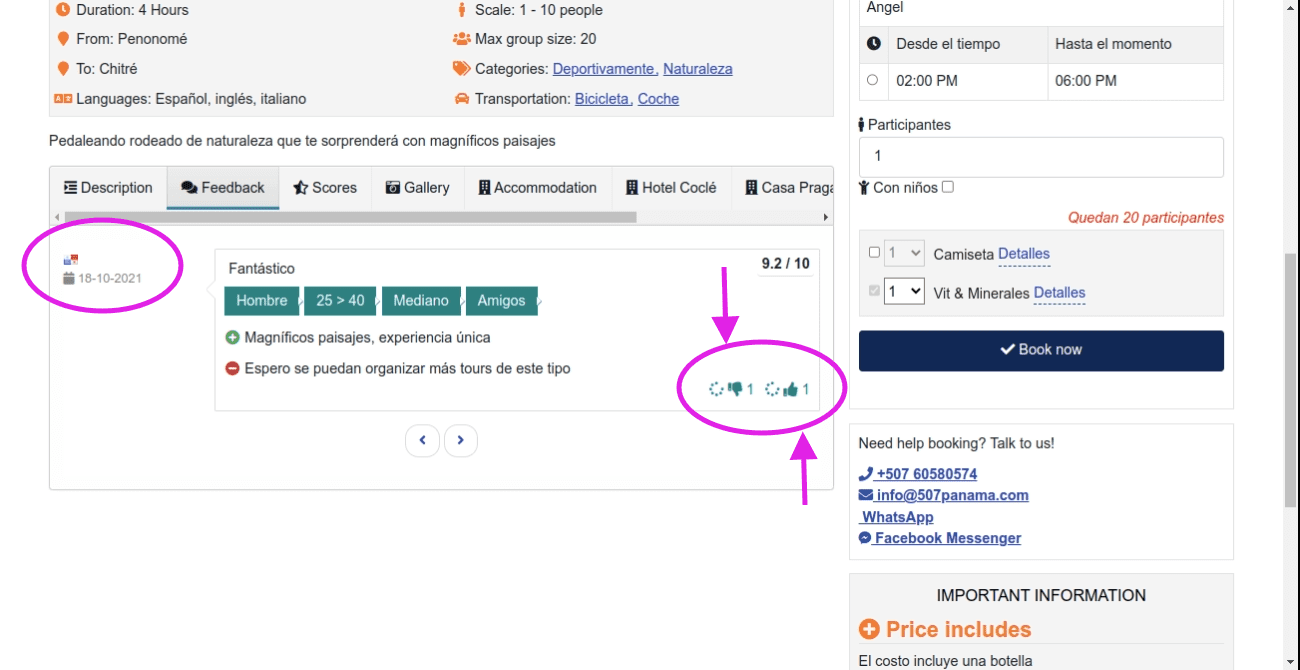Image resolution: width=1300 pixels, height=670 pixels.
Task: Open the Gallery tab
Action: tap(418, 188)
